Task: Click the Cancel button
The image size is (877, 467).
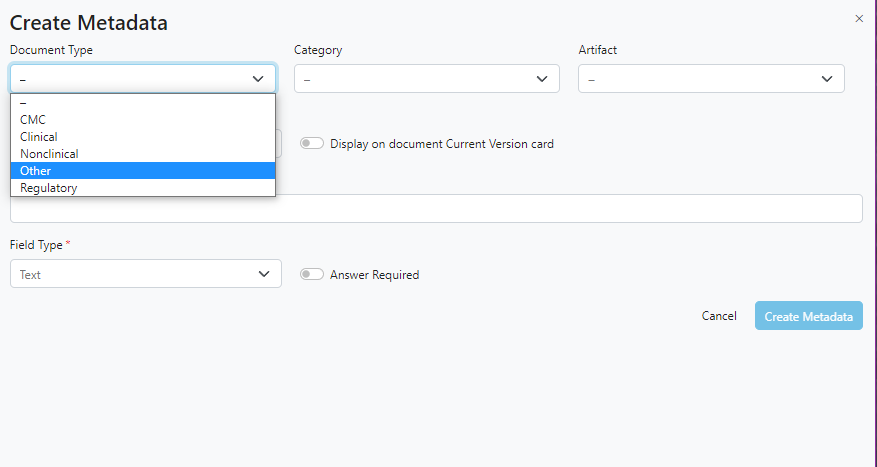Action: click(719, 316)
